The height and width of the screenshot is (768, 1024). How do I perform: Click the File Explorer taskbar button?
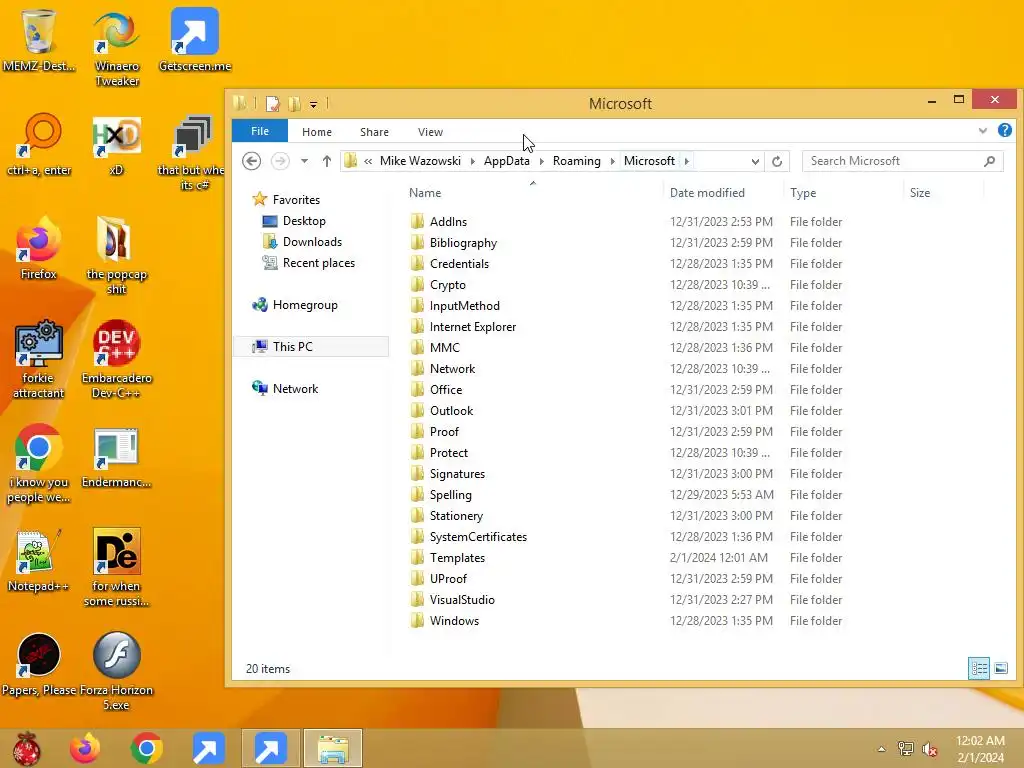pos(333,748)
